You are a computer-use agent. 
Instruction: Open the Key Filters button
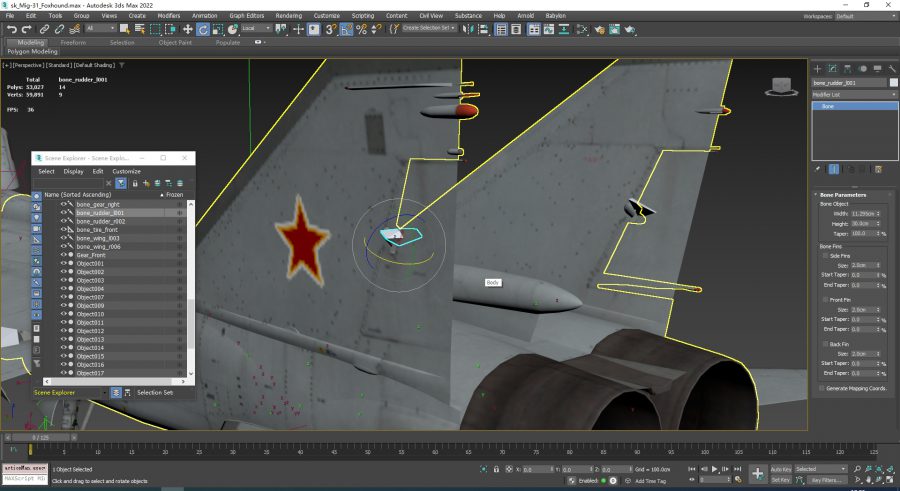[x=827, y=480]
